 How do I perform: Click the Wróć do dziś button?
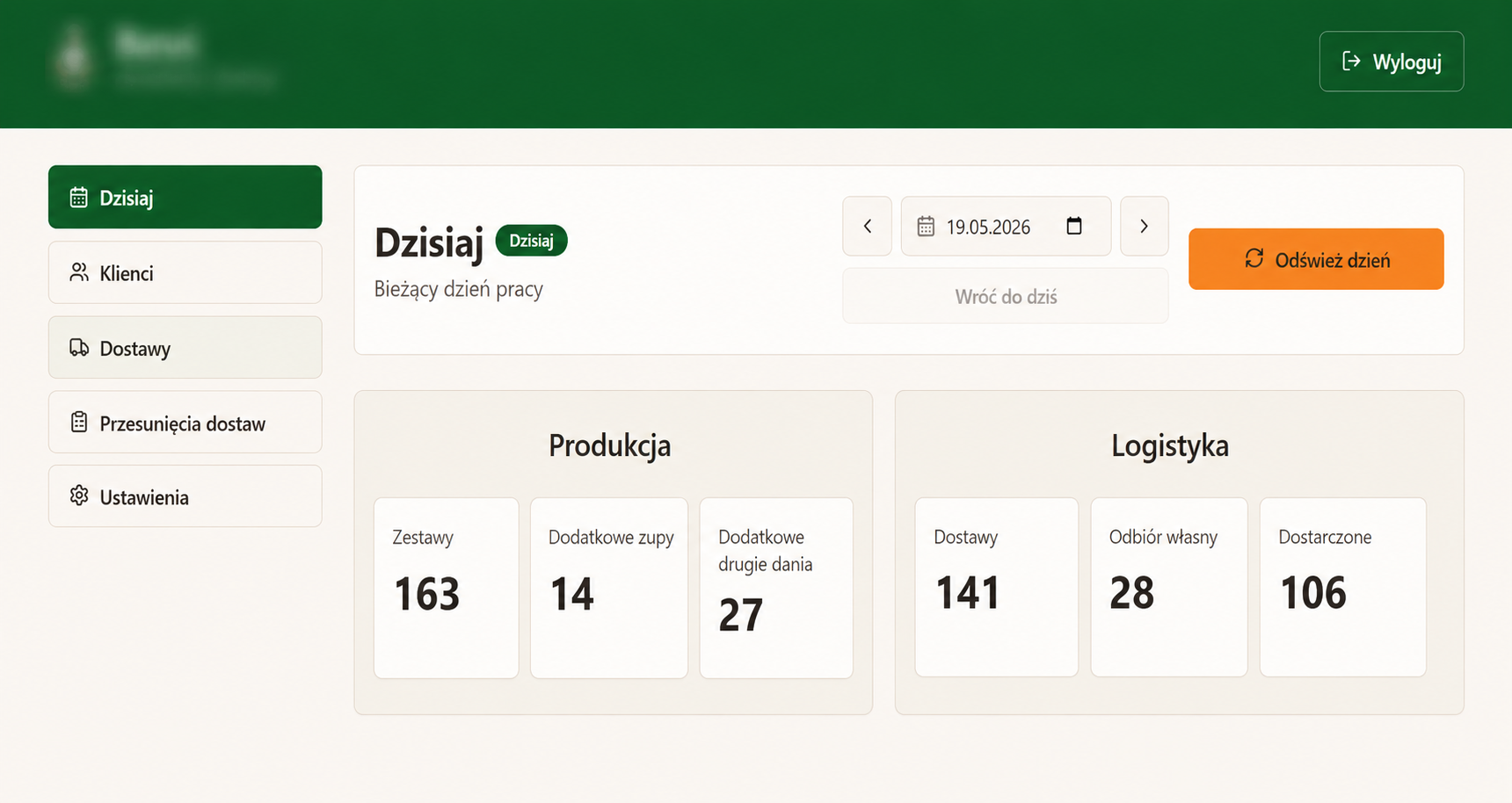click(1006, 296)
